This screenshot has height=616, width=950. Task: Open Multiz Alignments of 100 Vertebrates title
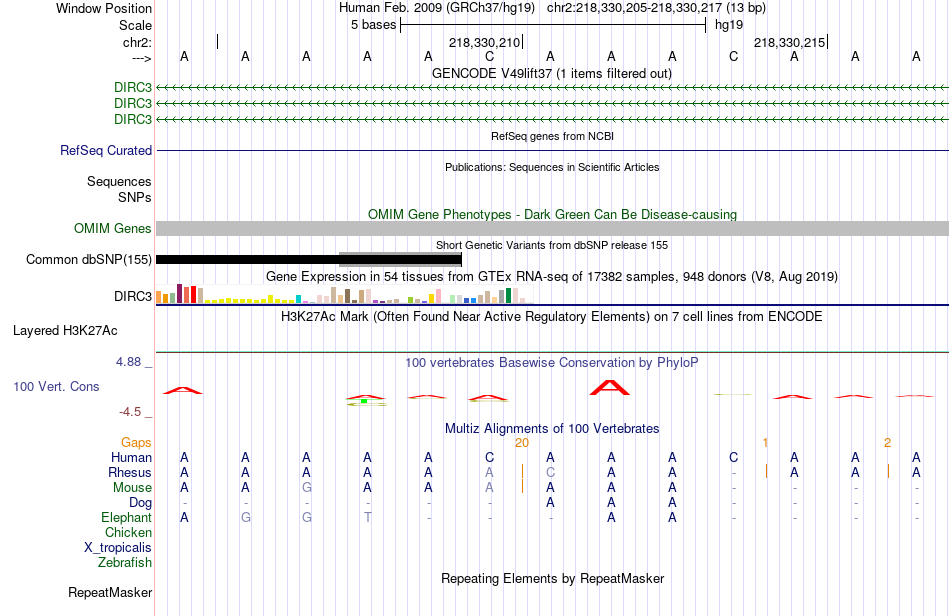[552, 428]
